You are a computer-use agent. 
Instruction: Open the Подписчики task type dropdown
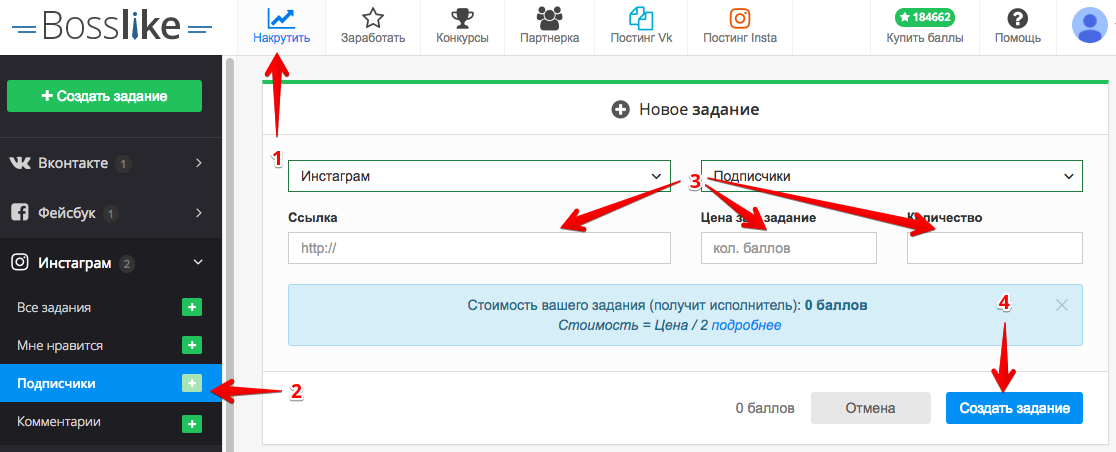(x=892, y=176)
